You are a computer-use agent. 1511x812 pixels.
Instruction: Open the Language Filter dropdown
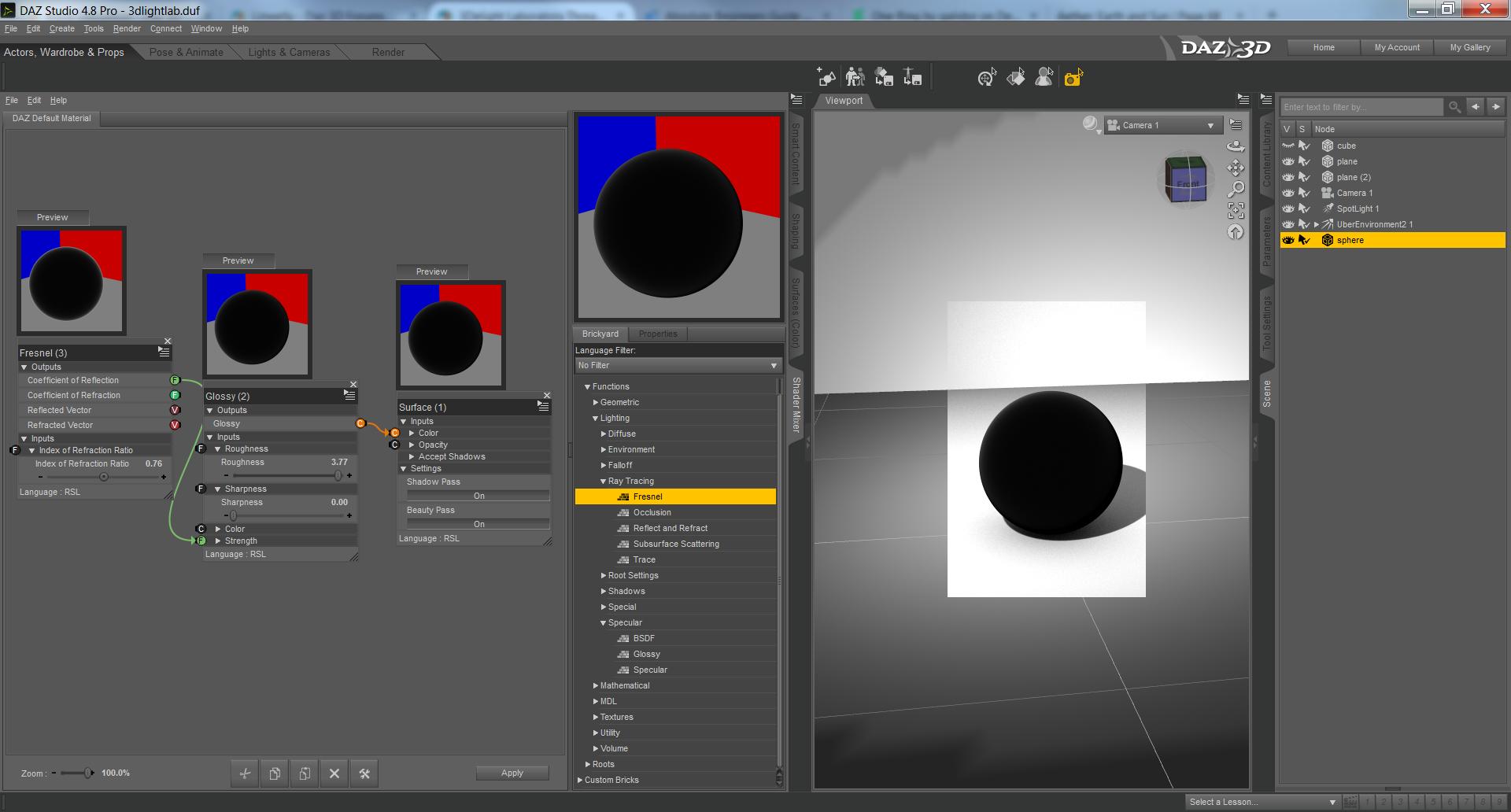point(677,366)
